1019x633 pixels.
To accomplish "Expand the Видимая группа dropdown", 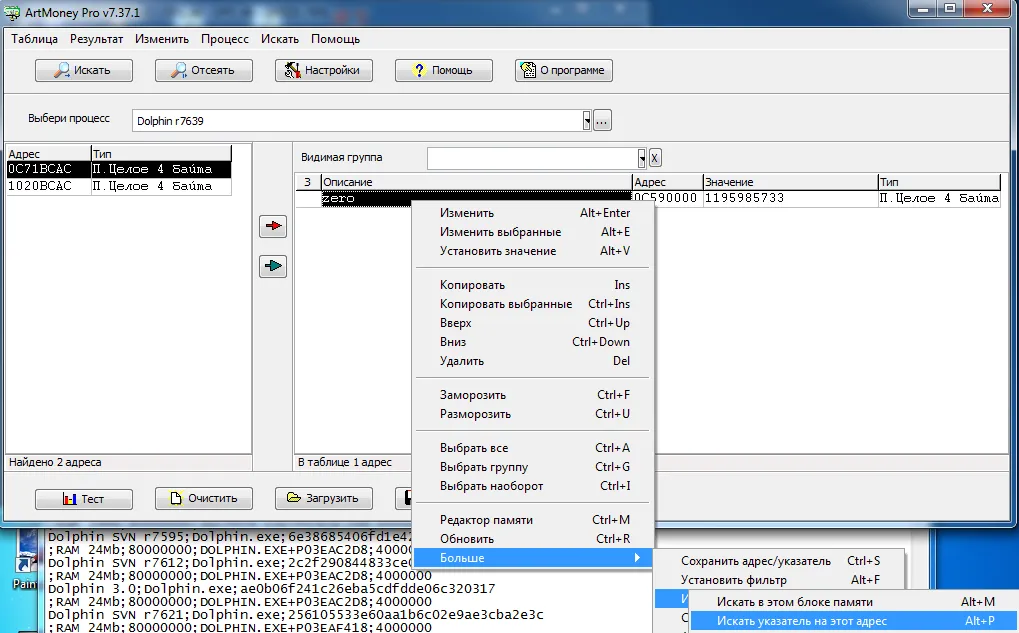I will tap(641, 158).
